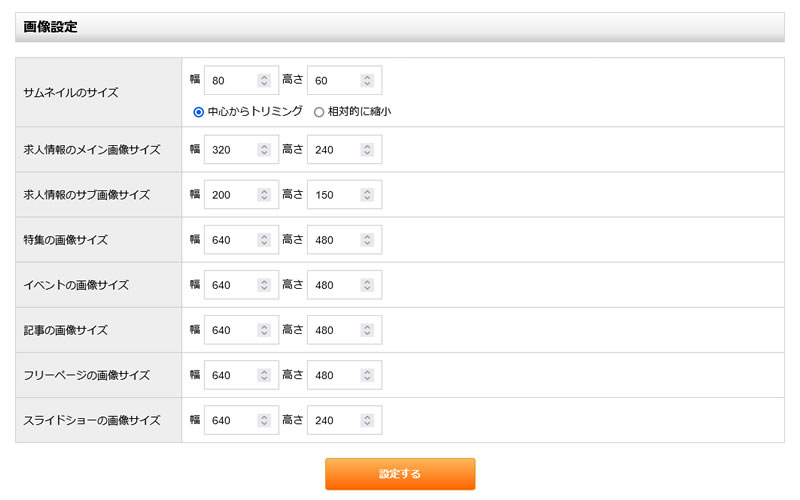Viewport: 800px width, 500px height.
Task: Click stepper on スライドショー image height field
Action: [367, 420]
